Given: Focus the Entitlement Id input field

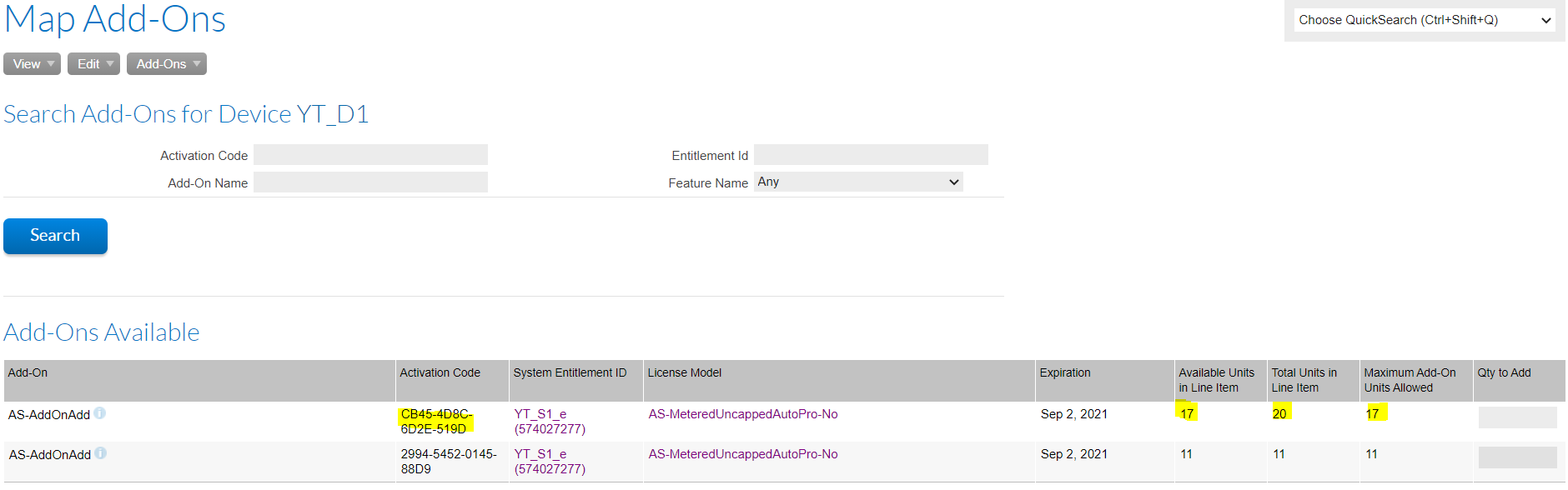Looking at the screenshot, I should coord(871,155).
